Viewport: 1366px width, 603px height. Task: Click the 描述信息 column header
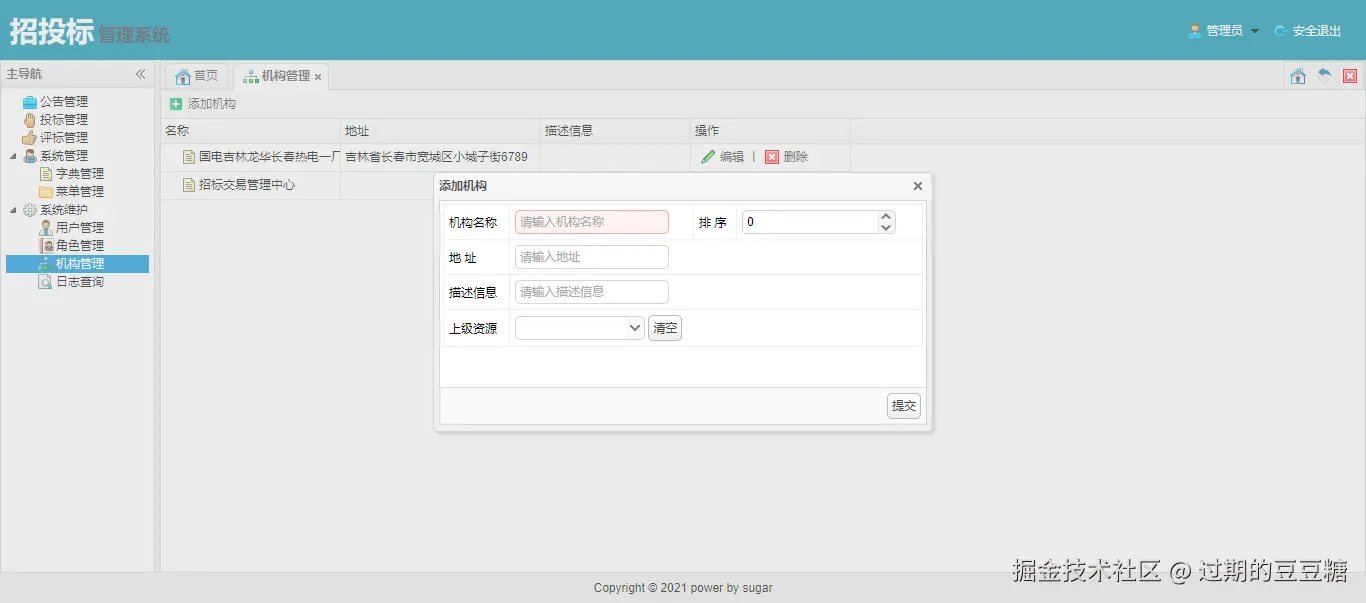point(615,131)
